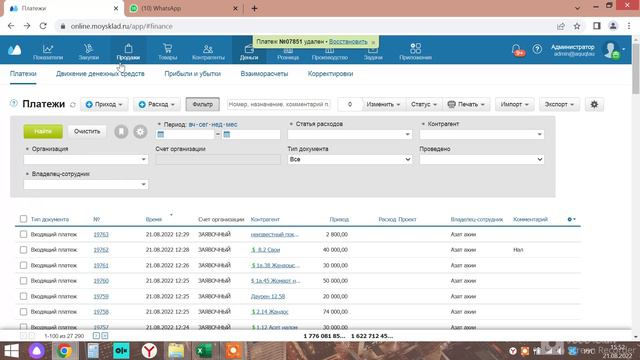Expand the Приход dropdown button
The width and height of the screenshot is (640, 360).
(x=104, y=104)
